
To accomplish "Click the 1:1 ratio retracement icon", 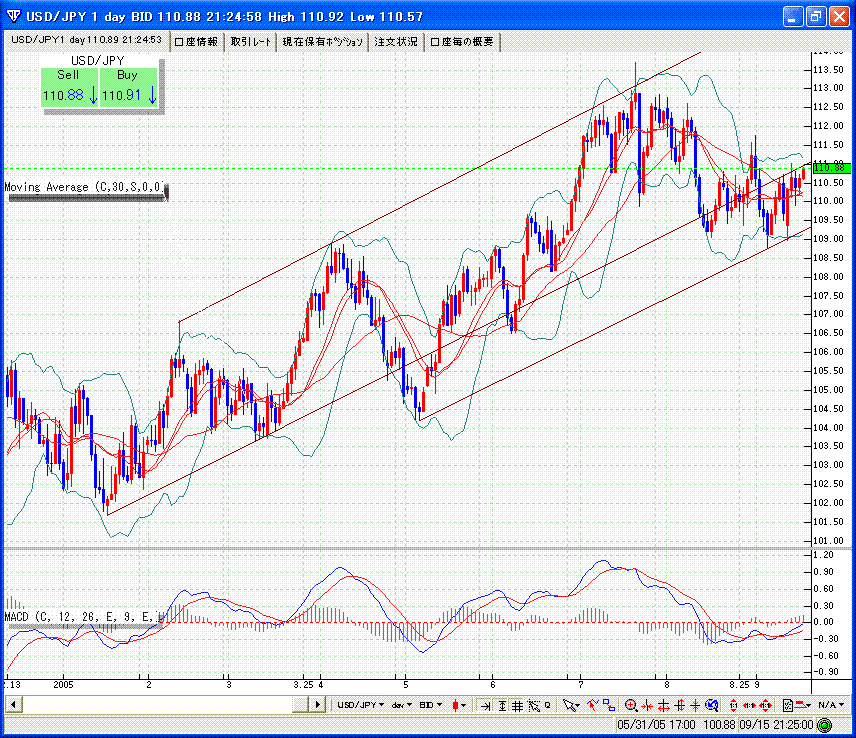I will tap(733, 705).
